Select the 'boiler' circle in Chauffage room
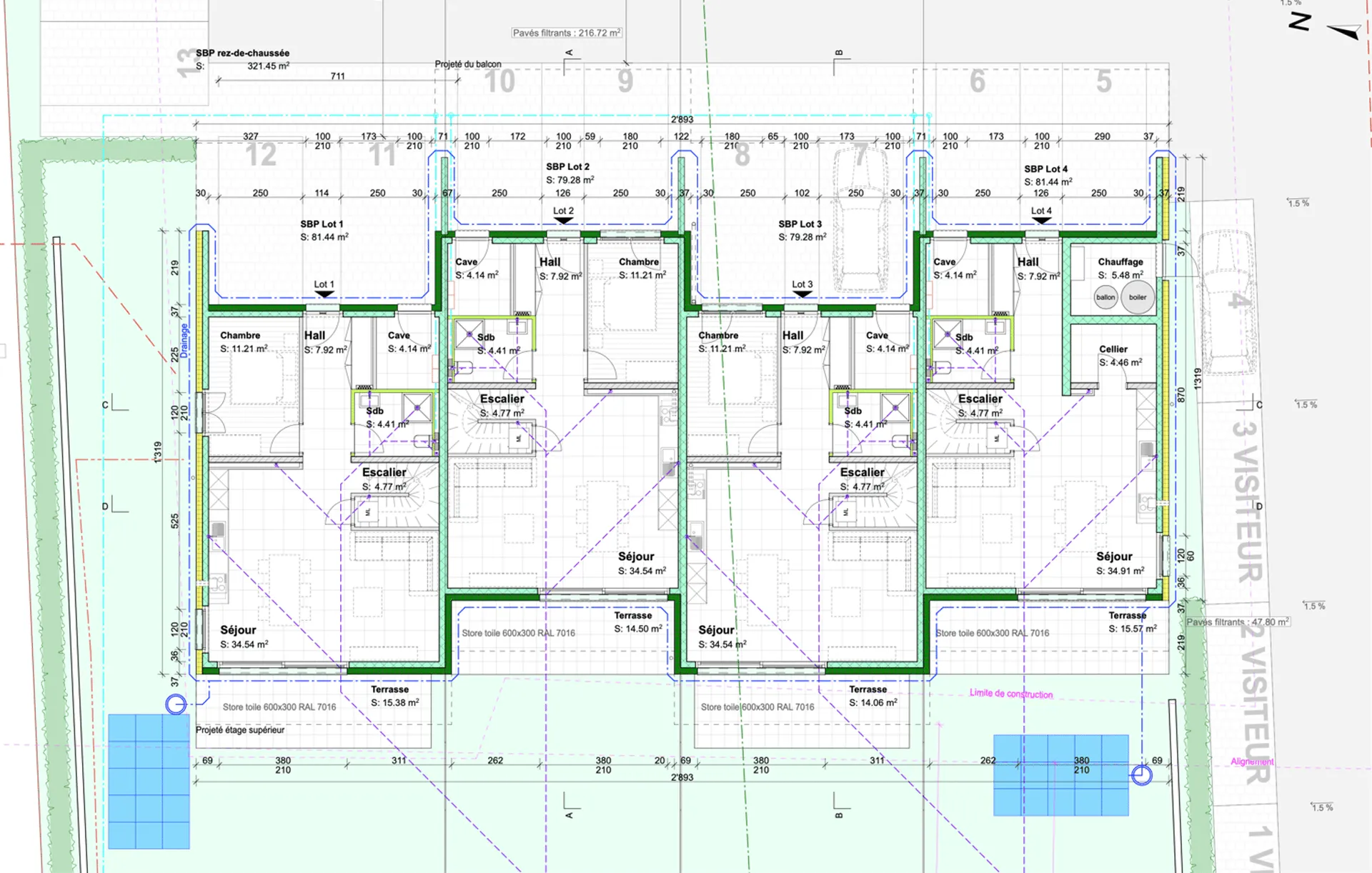This screenshot has height=873, width=1372. 1138,297
